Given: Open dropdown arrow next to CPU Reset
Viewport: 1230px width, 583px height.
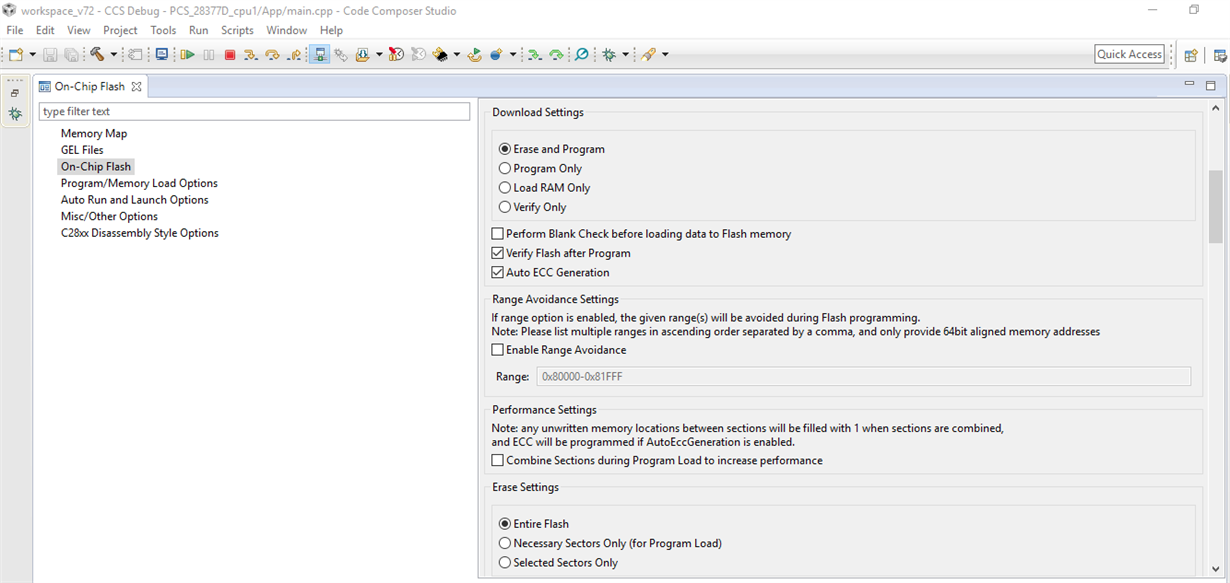Looking at the screenshot, I should click(457, 55).
